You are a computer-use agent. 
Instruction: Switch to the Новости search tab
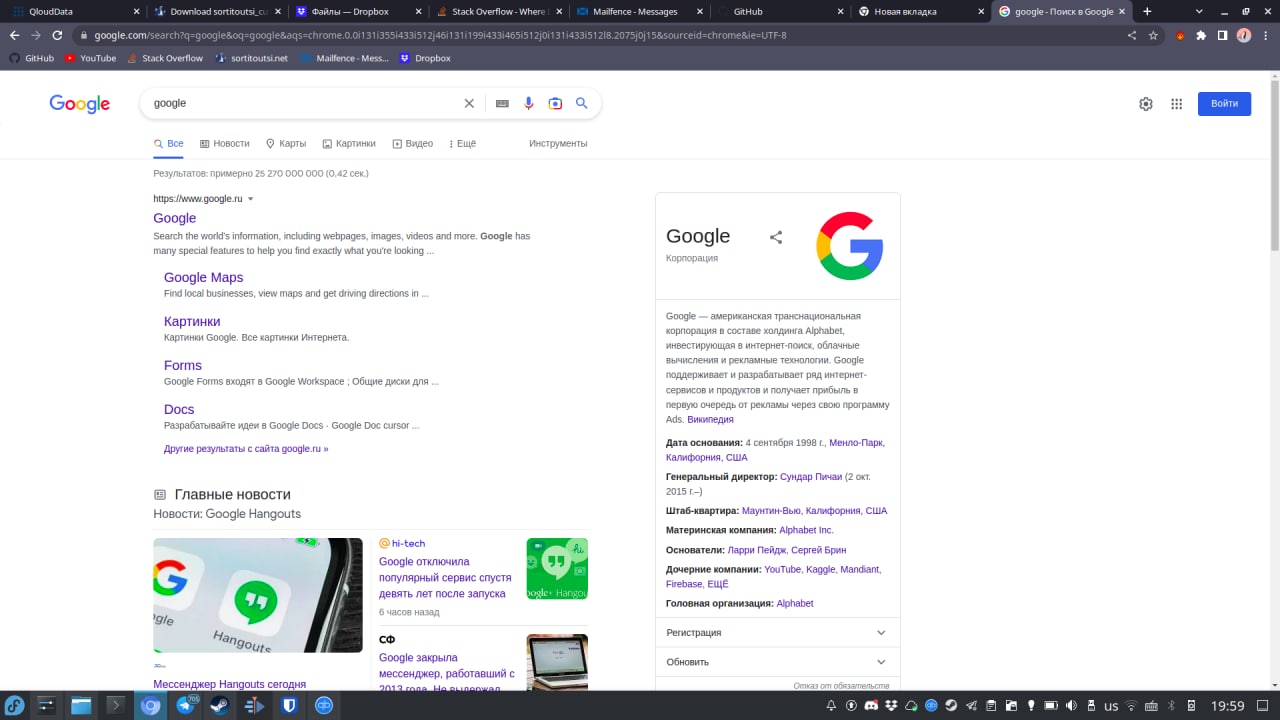[224, 144]
